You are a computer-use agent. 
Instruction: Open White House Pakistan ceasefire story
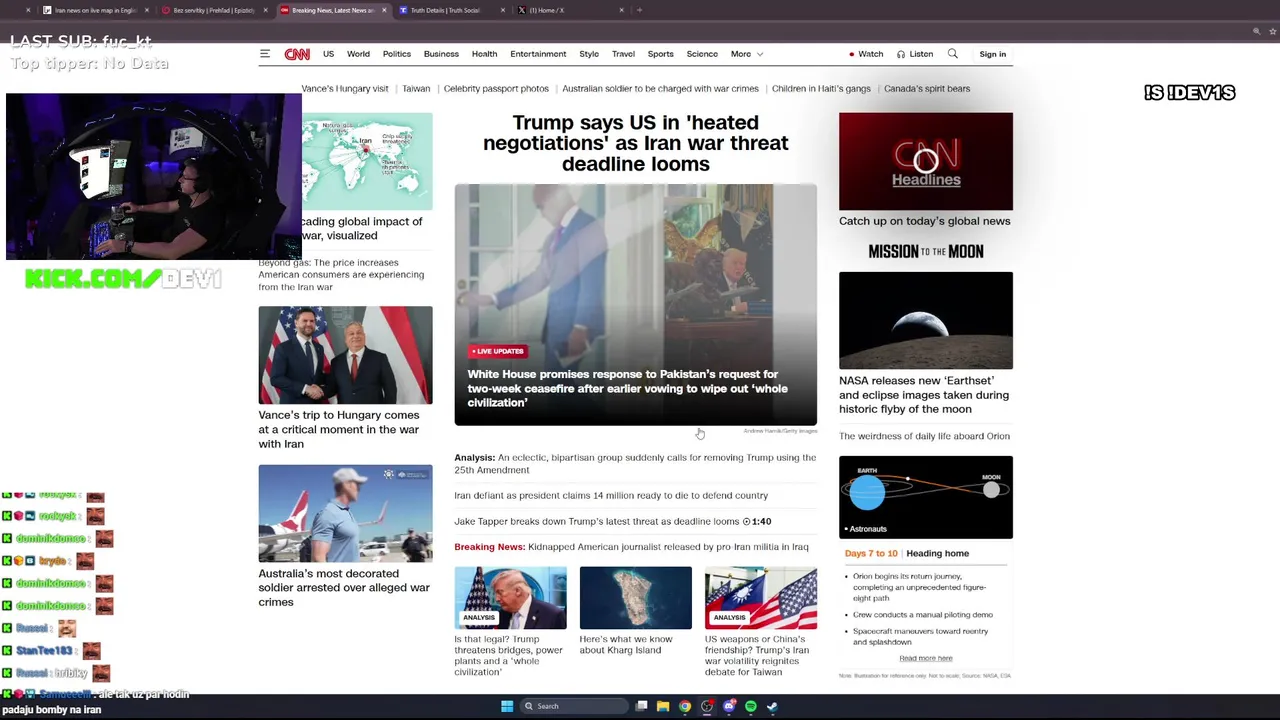coord(627,388)
